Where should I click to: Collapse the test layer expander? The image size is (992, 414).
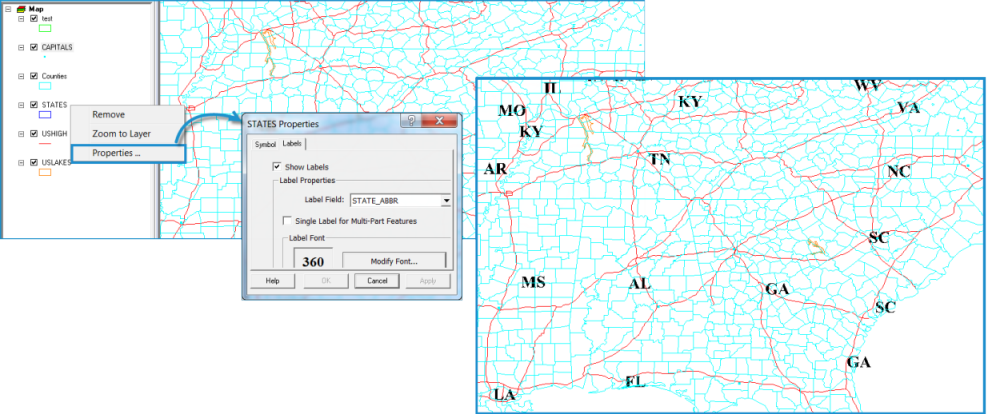pos(21,18)
